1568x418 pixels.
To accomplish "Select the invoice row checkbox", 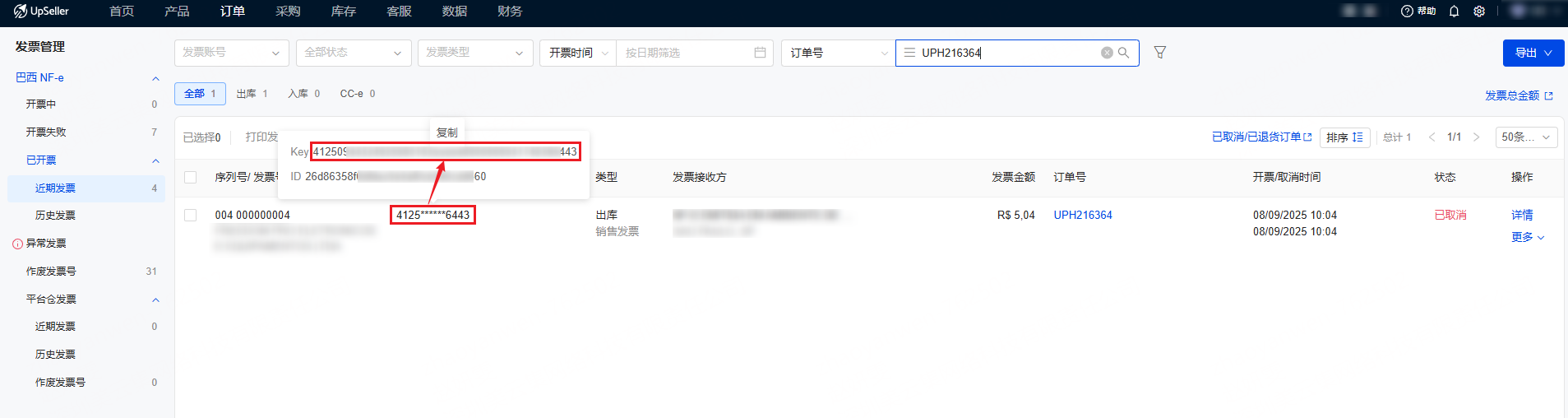I will (191, 216).
